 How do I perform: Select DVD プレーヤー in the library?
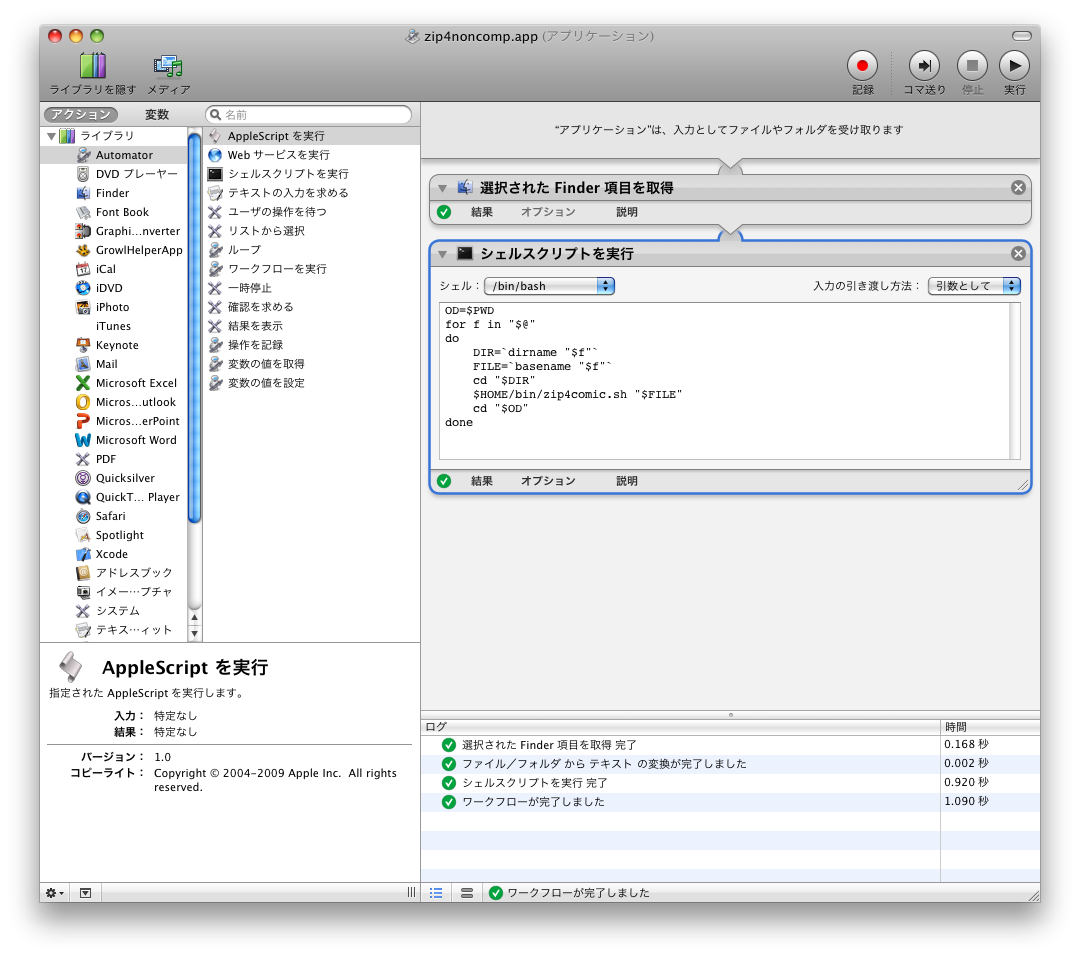pyautogui.click(x=114, y=174)
